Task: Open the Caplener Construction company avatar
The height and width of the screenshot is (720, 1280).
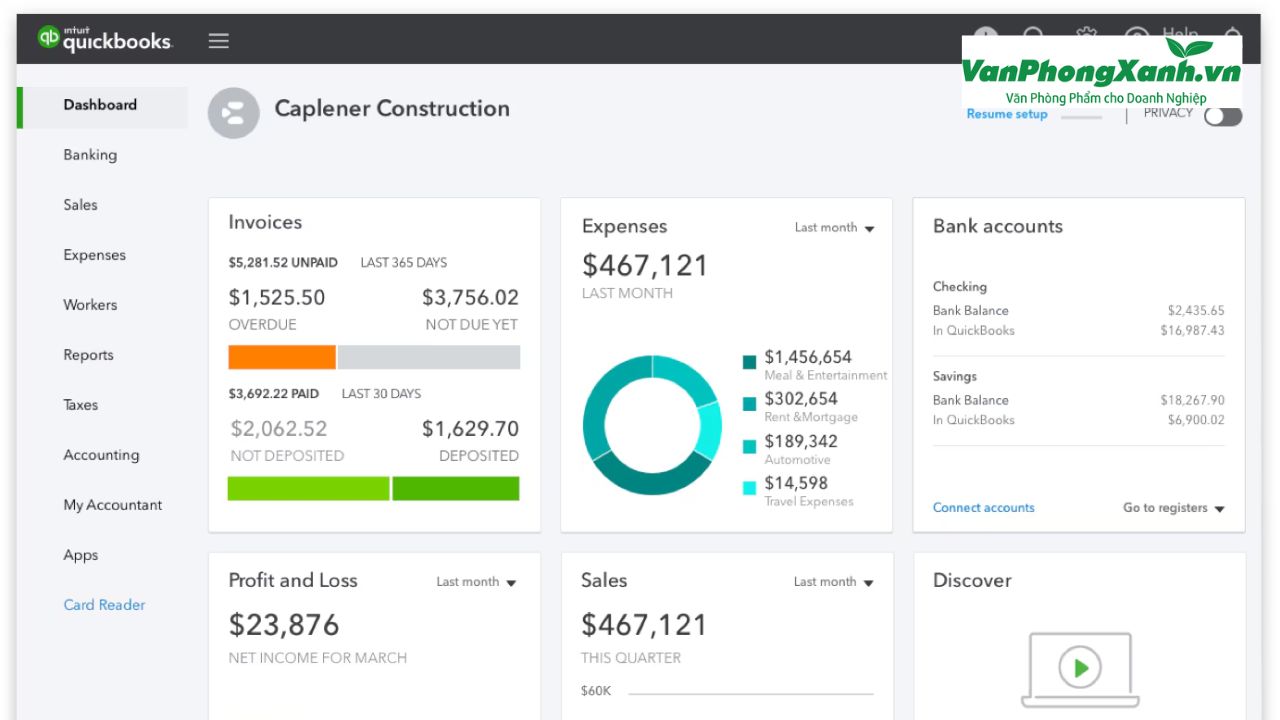Action: click(x=234, y=112)
